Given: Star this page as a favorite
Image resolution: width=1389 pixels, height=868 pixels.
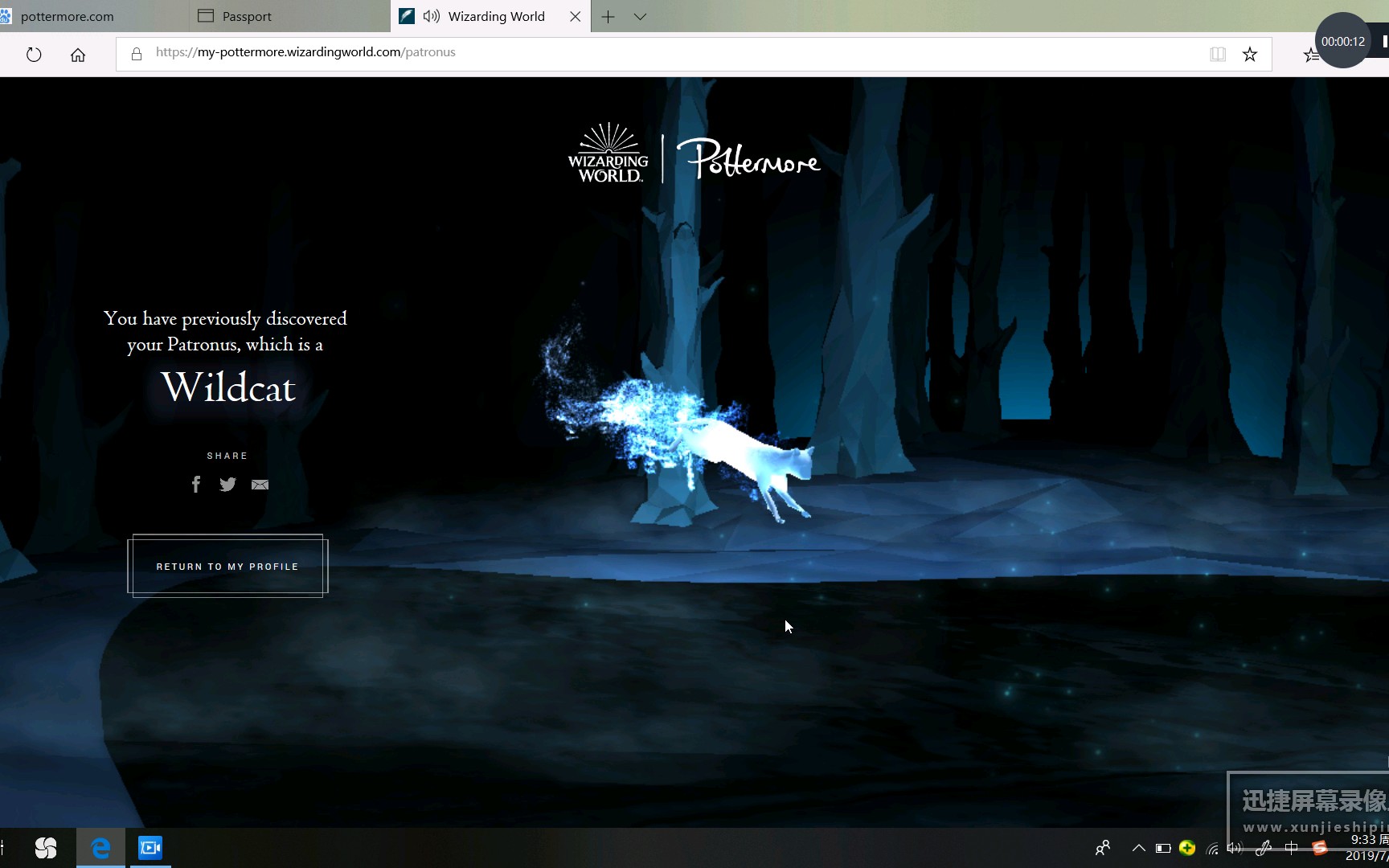Looking at the screenshot, I should [x=1250, y=54].
